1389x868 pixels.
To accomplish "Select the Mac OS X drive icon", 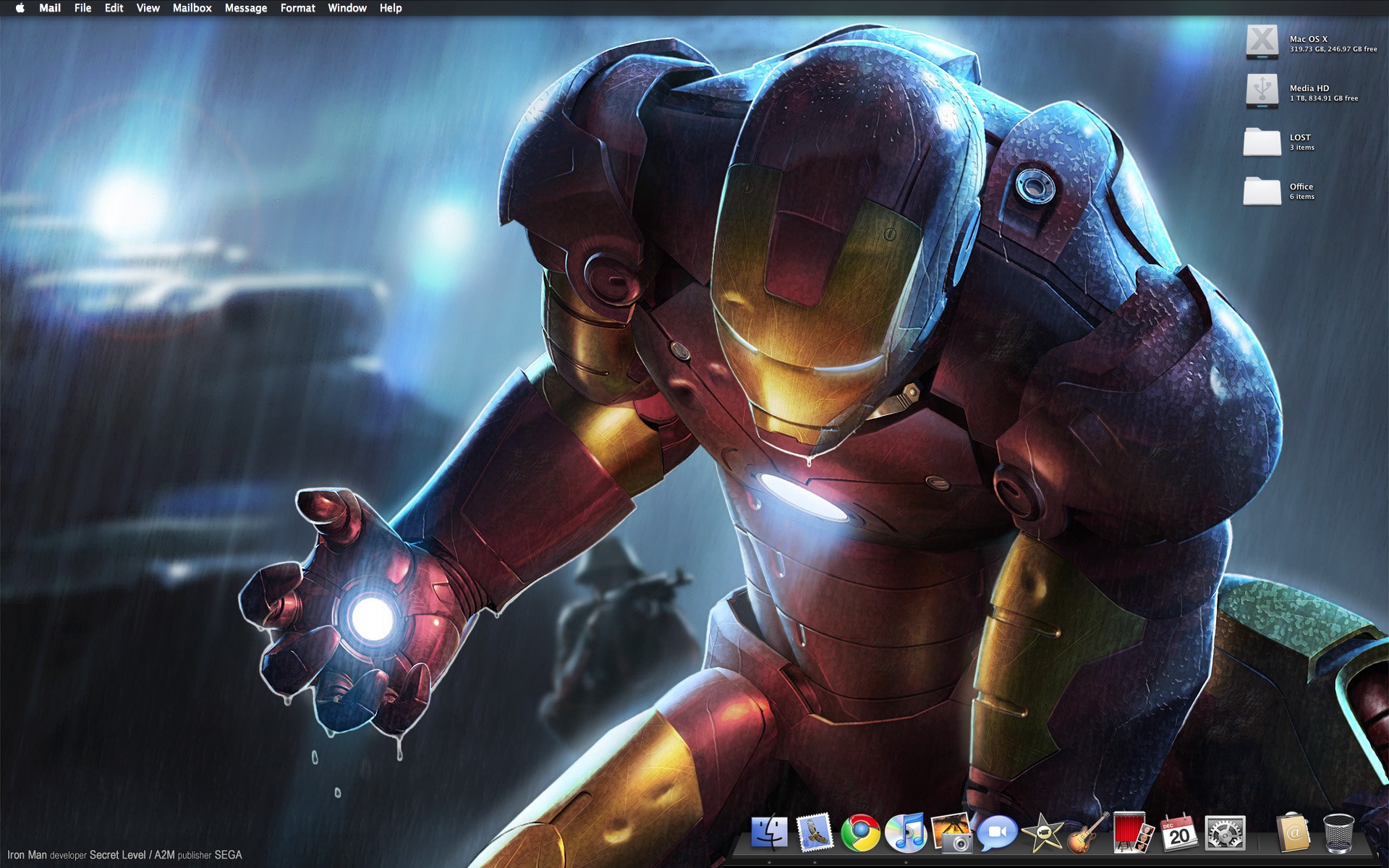I will (x=1262, y=43).
